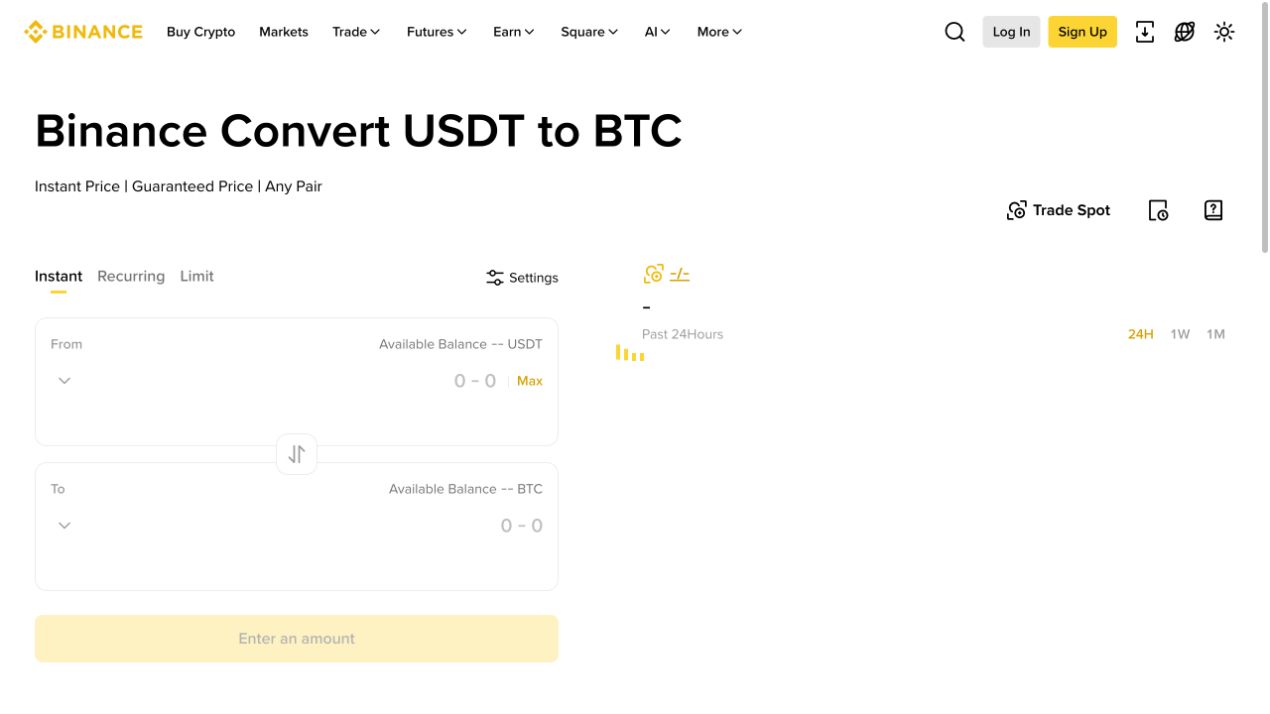Click the To amount input field
Screen dimensions: 1270x714
pyautogui.click(x=522, y=526)
